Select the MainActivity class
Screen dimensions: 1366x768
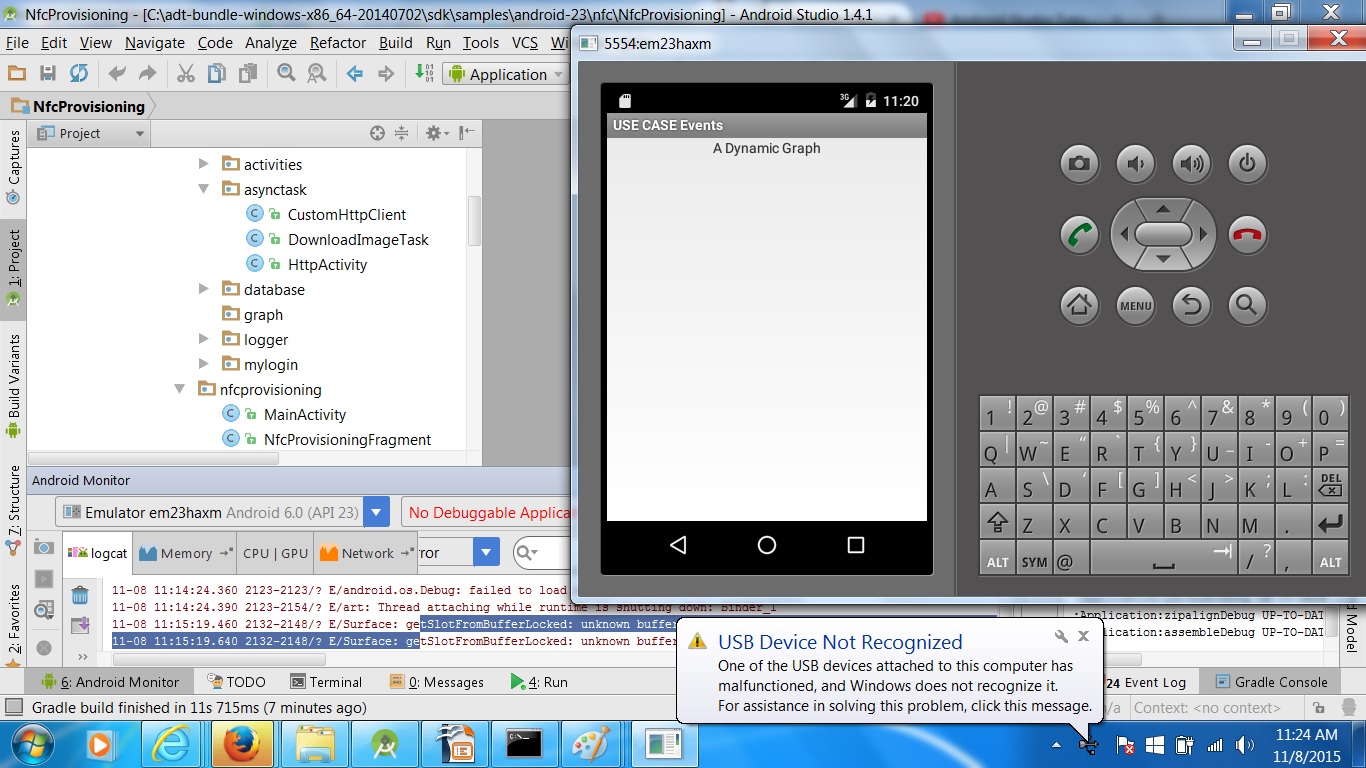click(x=305, y=414)
